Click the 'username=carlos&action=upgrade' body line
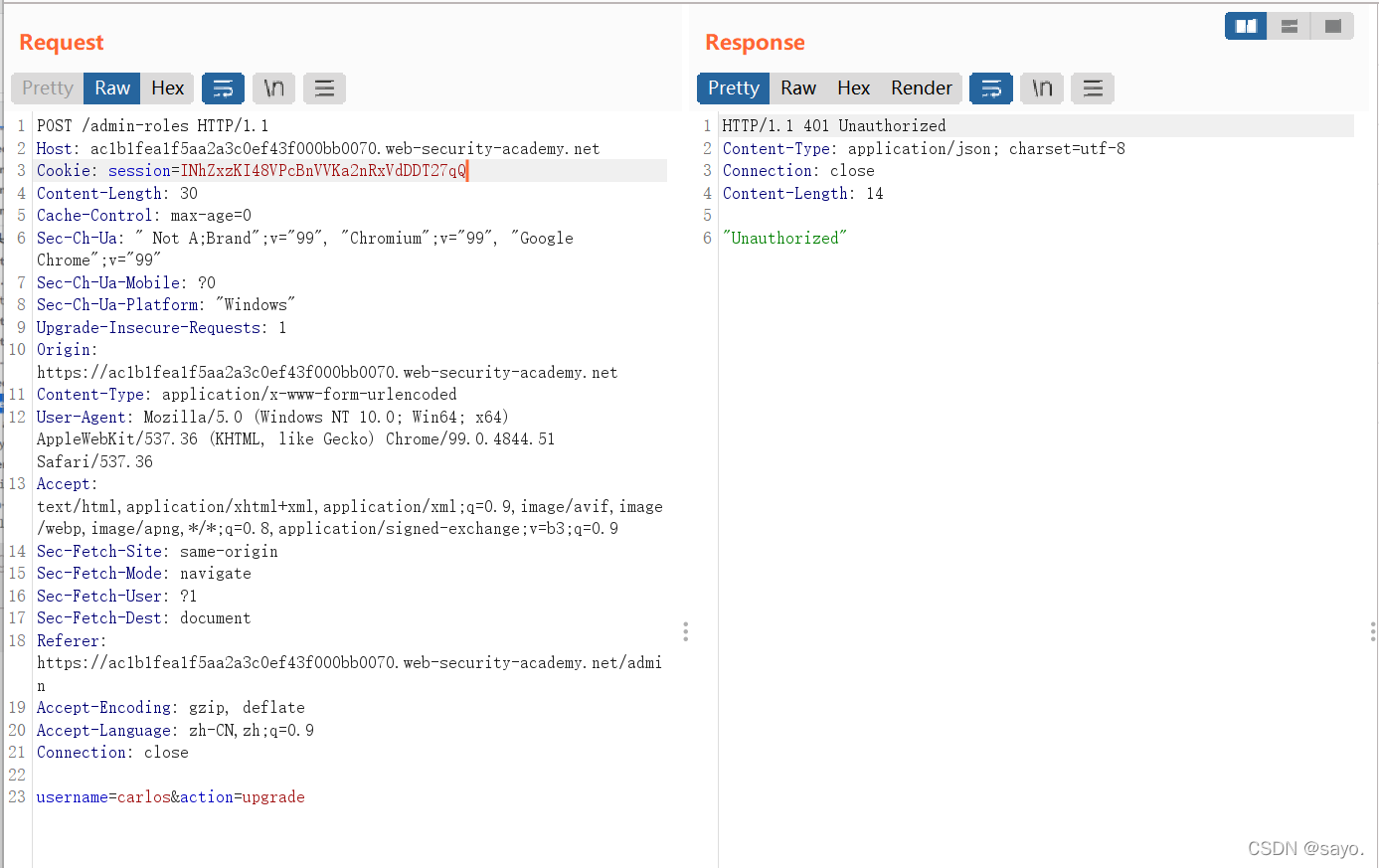Viewport: 1379px width, 868px height. tap(171, 797)
